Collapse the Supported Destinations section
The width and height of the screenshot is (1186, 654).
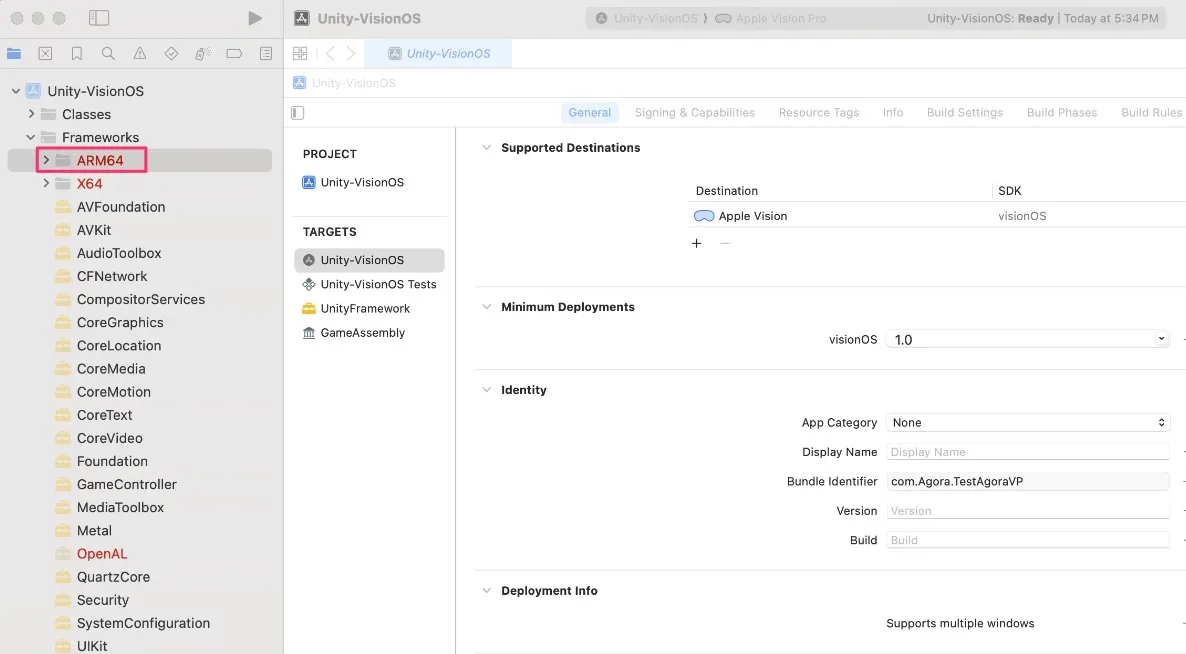tap(487, 148)
